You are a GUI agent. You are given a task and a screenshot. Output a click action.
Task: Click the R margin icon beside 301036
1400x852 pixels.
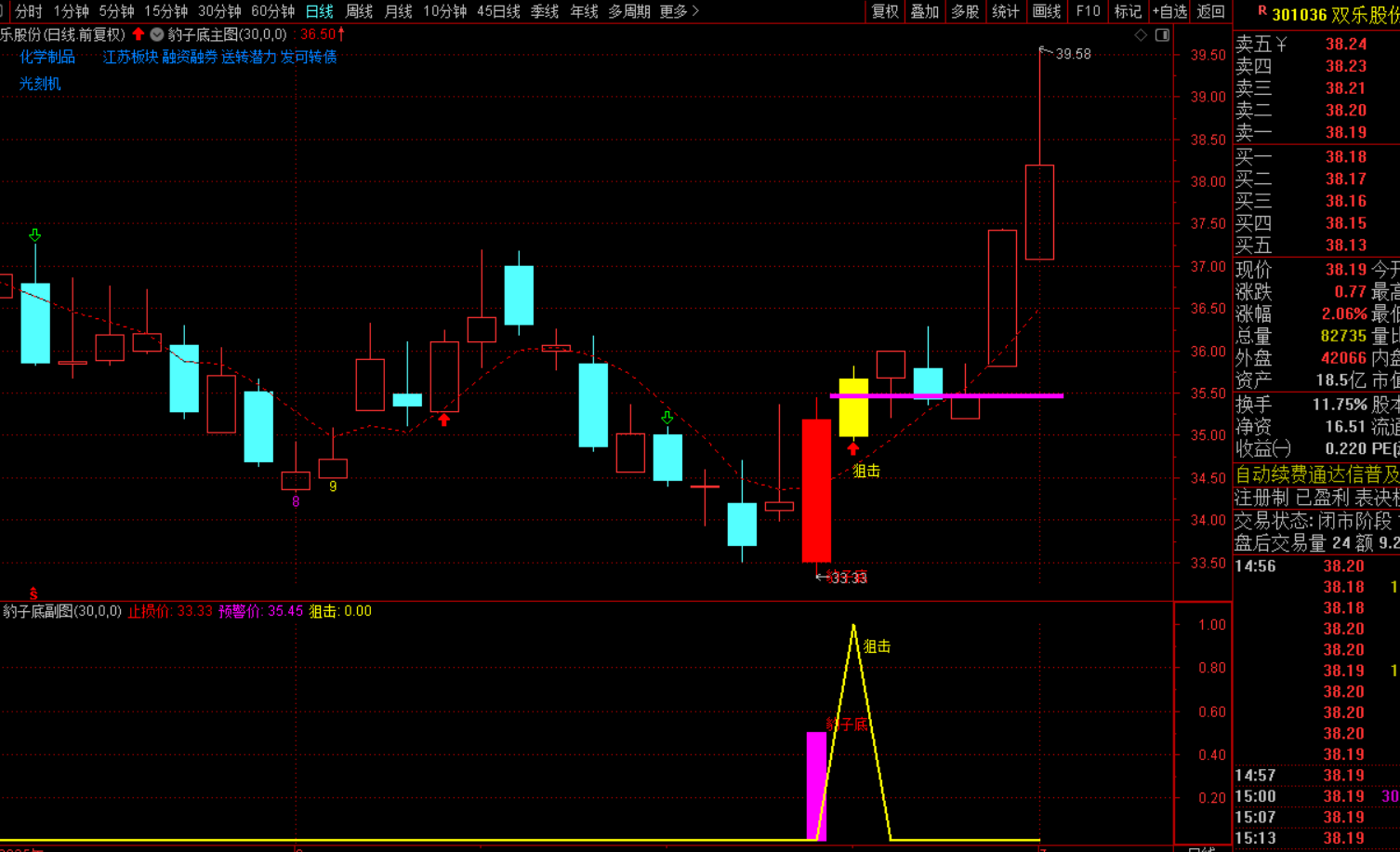(x=1261, y=11)
